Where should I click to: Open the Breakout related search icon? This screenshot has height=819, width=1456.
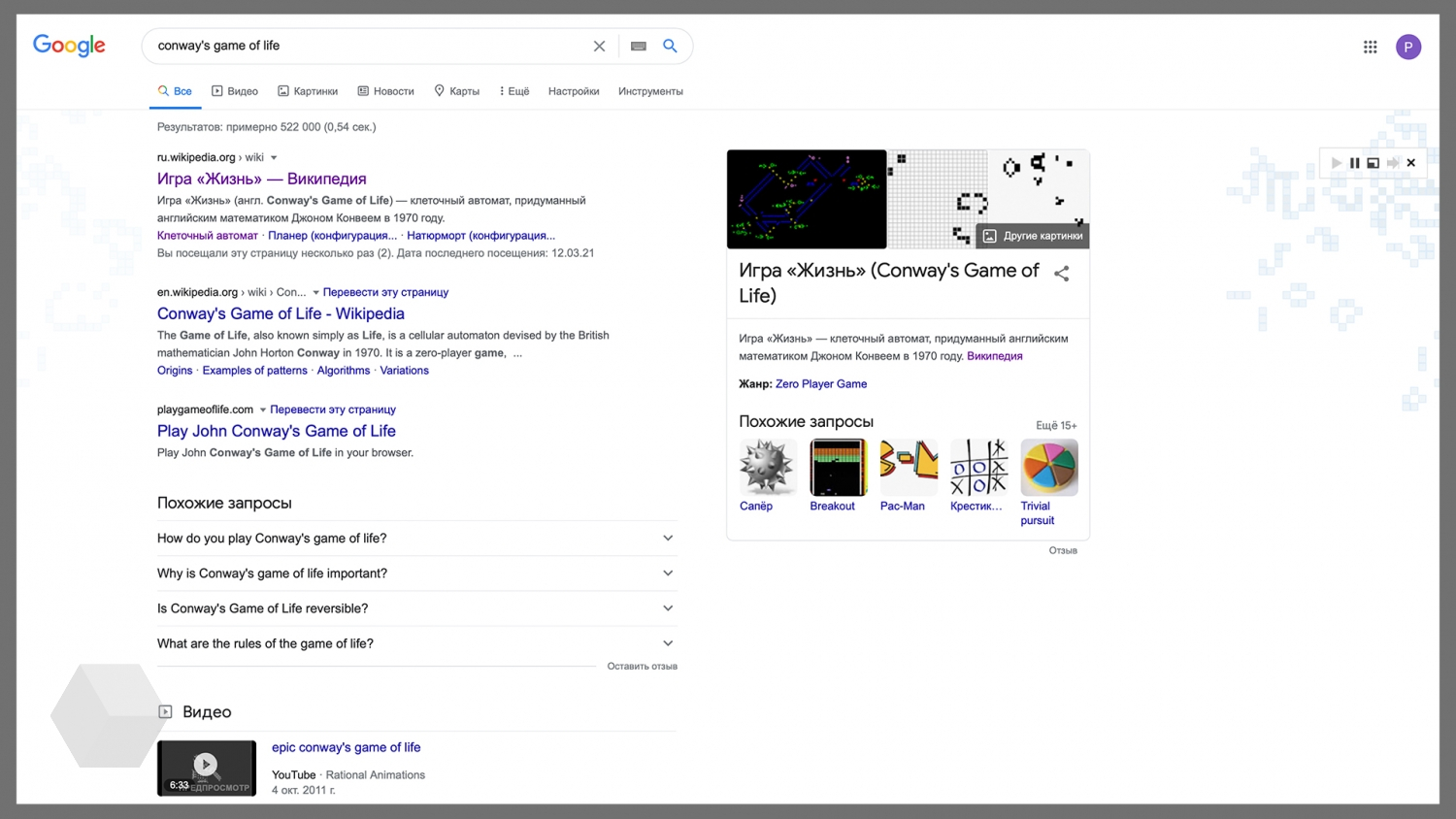[838, 467]
